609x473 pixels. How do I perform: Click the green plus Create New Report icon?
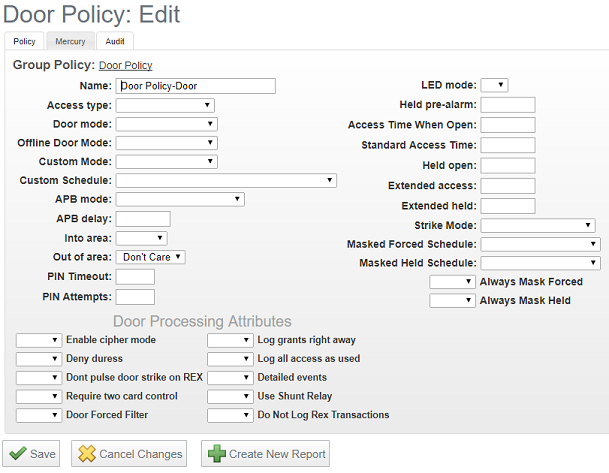[217, 453]
